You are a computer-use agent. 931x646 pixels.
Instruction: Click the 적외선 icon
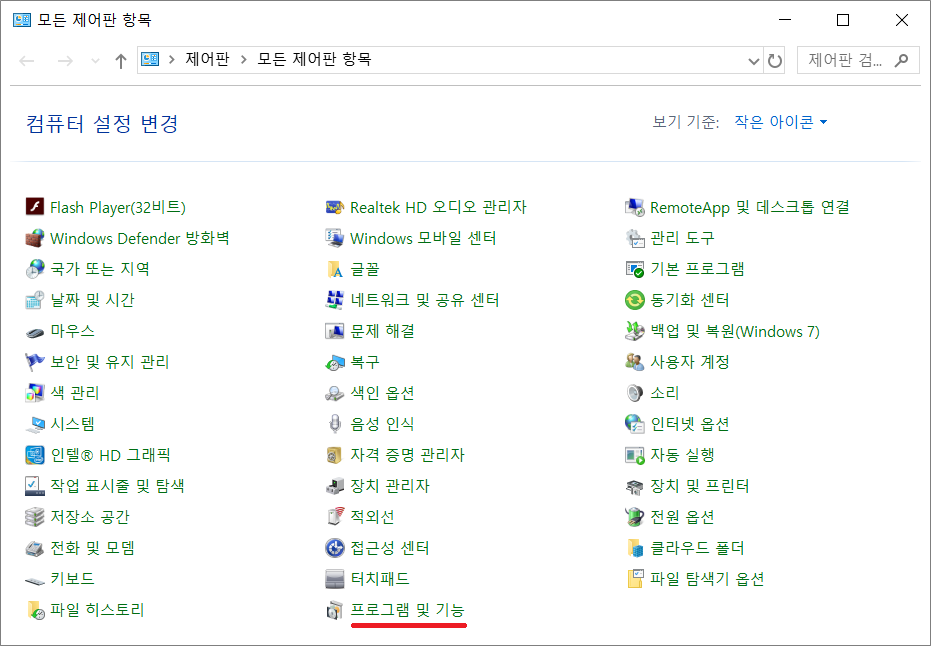tap(335, 516)
